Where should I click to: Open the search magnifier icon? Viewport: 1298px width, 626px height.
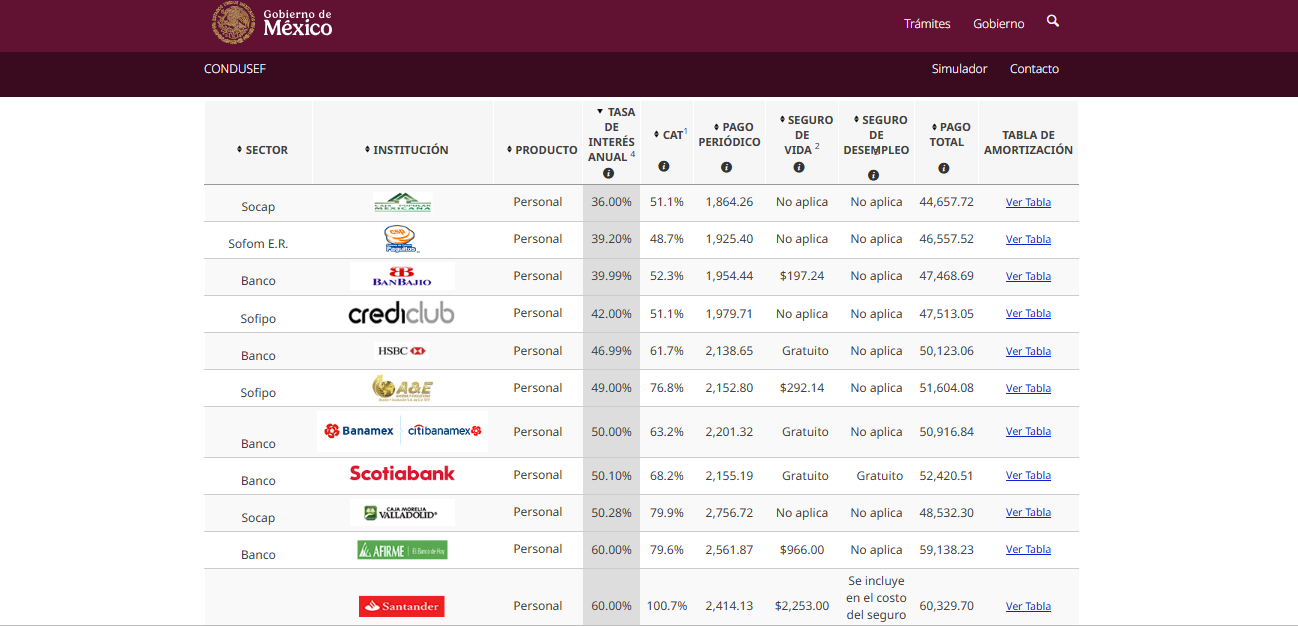pos(1052,21)
